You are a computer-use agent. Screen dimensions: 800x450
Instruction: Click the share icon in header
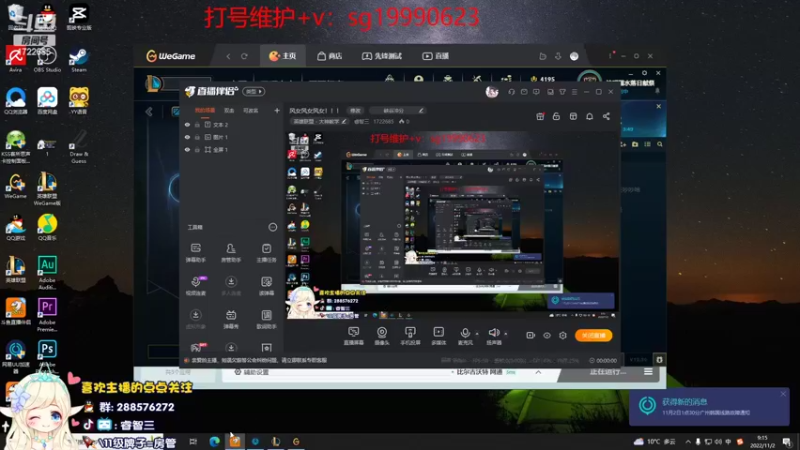click(x=606, y=116)
